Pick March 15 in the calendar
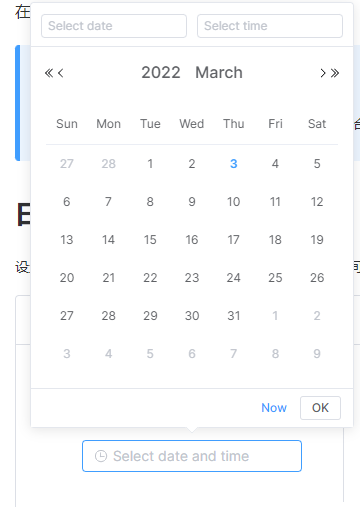Viewport: 360px width, 507px height. pyautogui.click(x=150, y=240)
